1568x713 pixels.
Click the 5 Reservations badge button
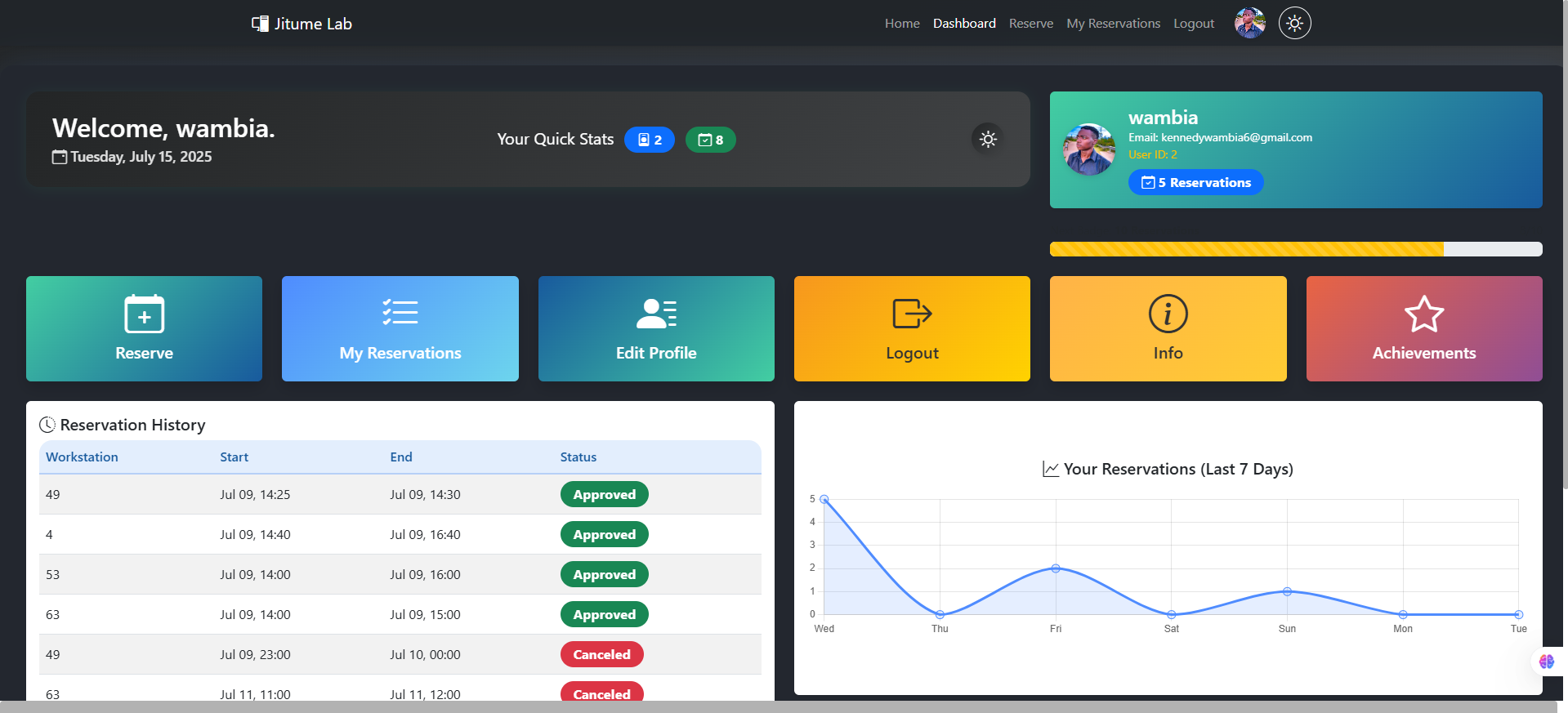[x=1195, y=182]
